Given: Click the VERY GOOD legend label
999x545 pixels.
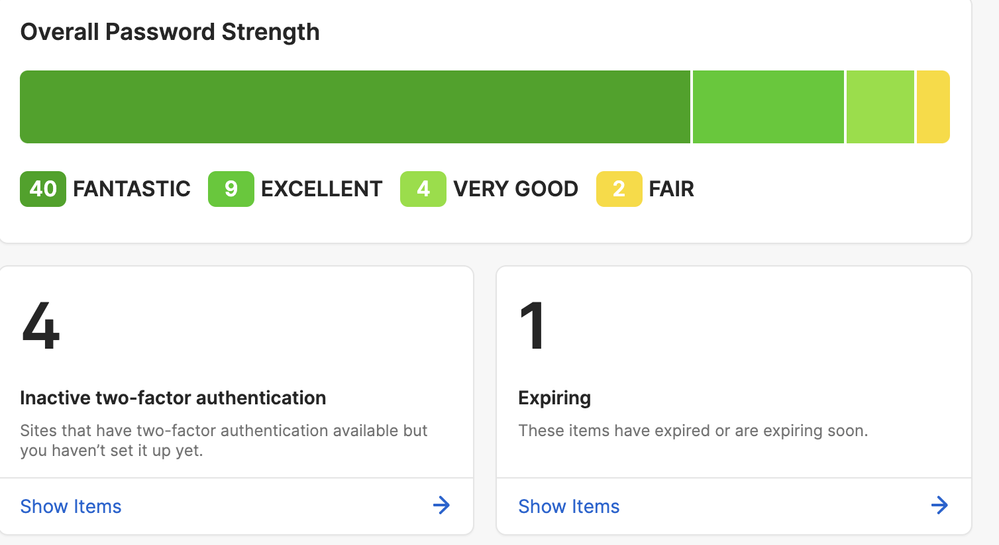Looking at the screenshot, I should [x=516, y=189].
